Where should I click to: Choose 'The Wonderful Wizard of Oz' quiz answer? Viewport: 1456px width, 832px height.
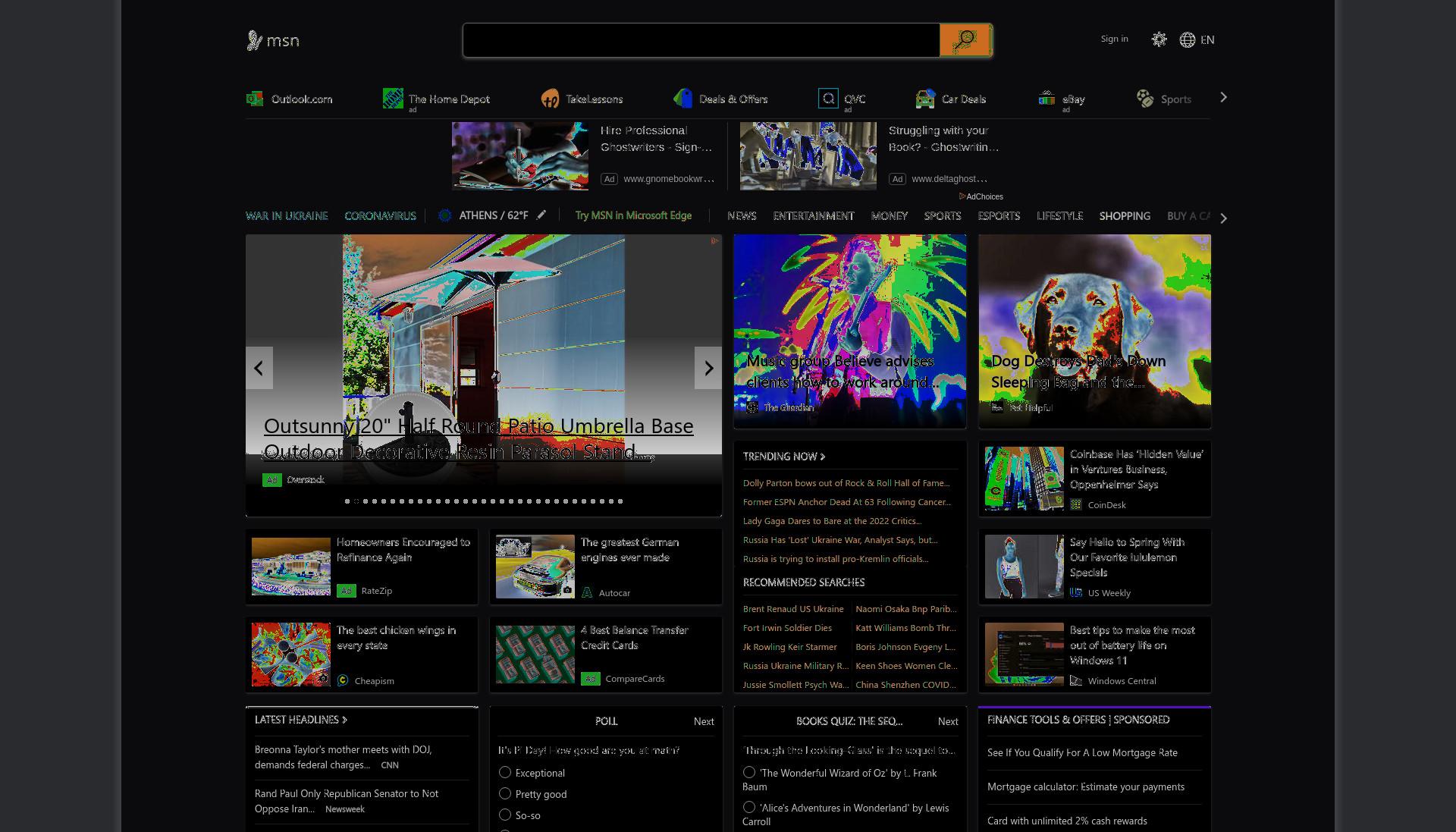pos(749,772)
